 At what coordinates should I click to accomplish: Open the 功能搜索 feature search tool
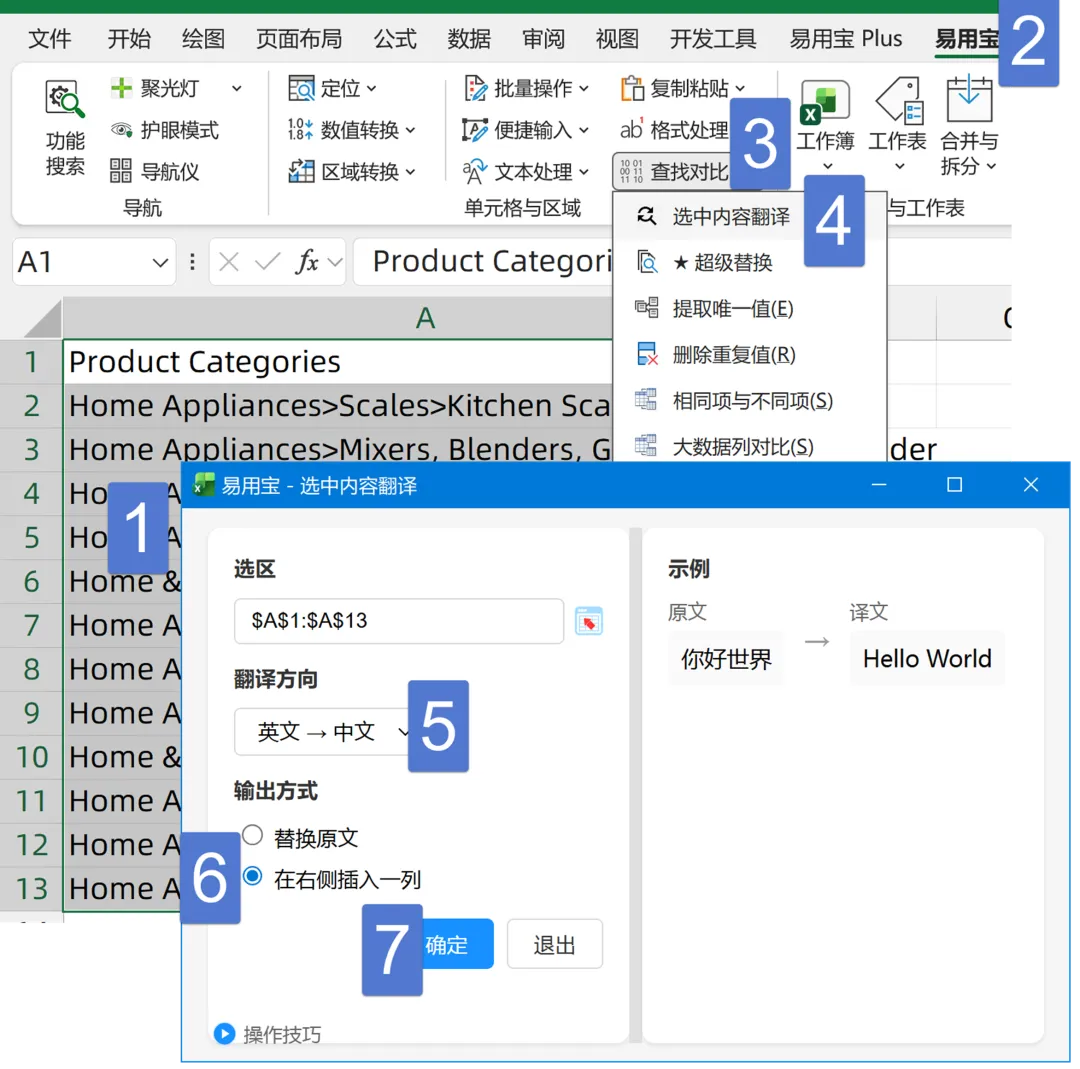pos(65,128)
